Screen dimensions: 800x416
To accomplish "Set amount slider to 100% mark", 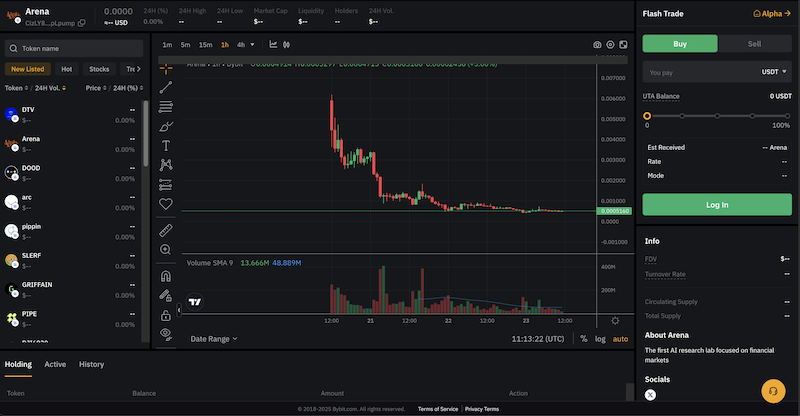I will point(787,116).
